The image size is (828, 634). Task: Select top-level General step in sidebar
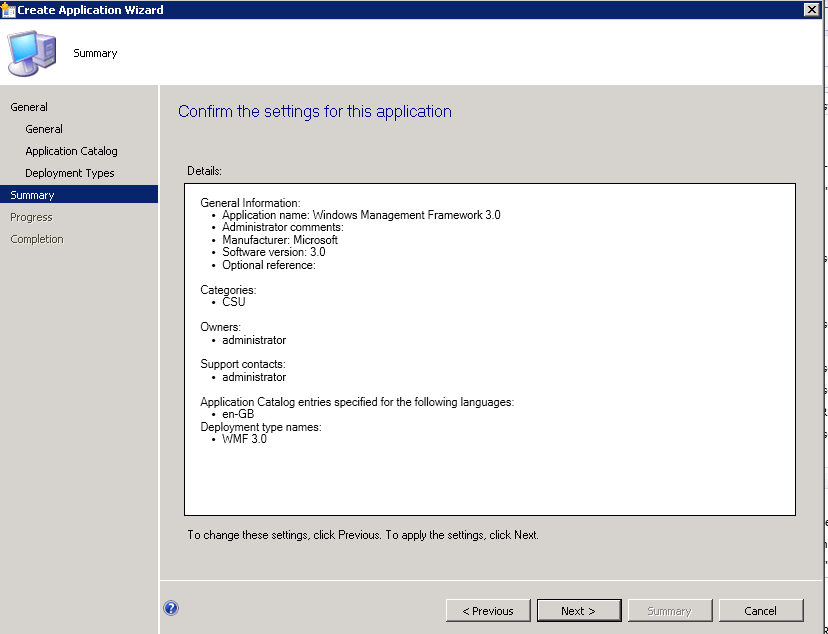pyautogui.click(x=29, y=107)
